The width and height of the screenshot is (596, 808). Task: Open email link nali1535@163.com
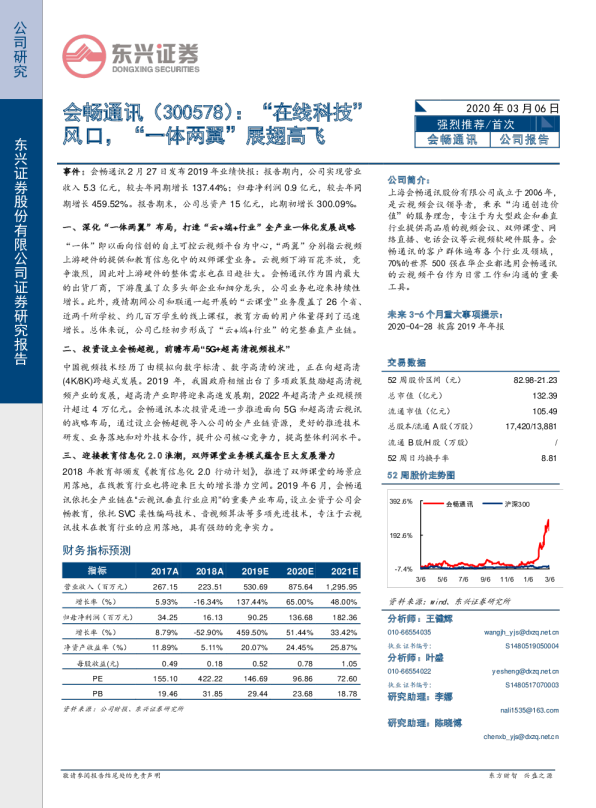tap(530, 710)
